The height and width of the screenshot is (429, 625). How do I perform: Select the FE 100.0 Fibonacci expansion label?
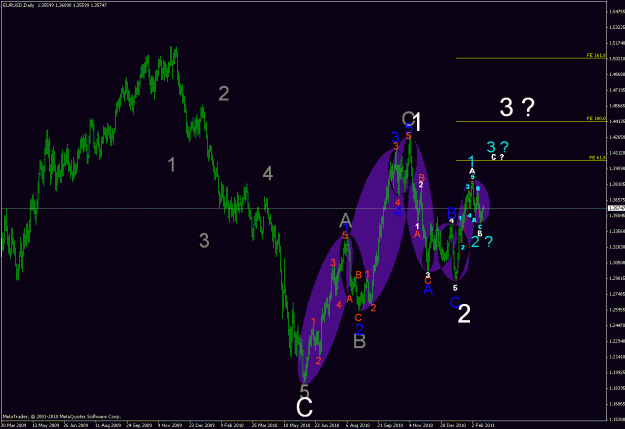click(x=596, y=118)
